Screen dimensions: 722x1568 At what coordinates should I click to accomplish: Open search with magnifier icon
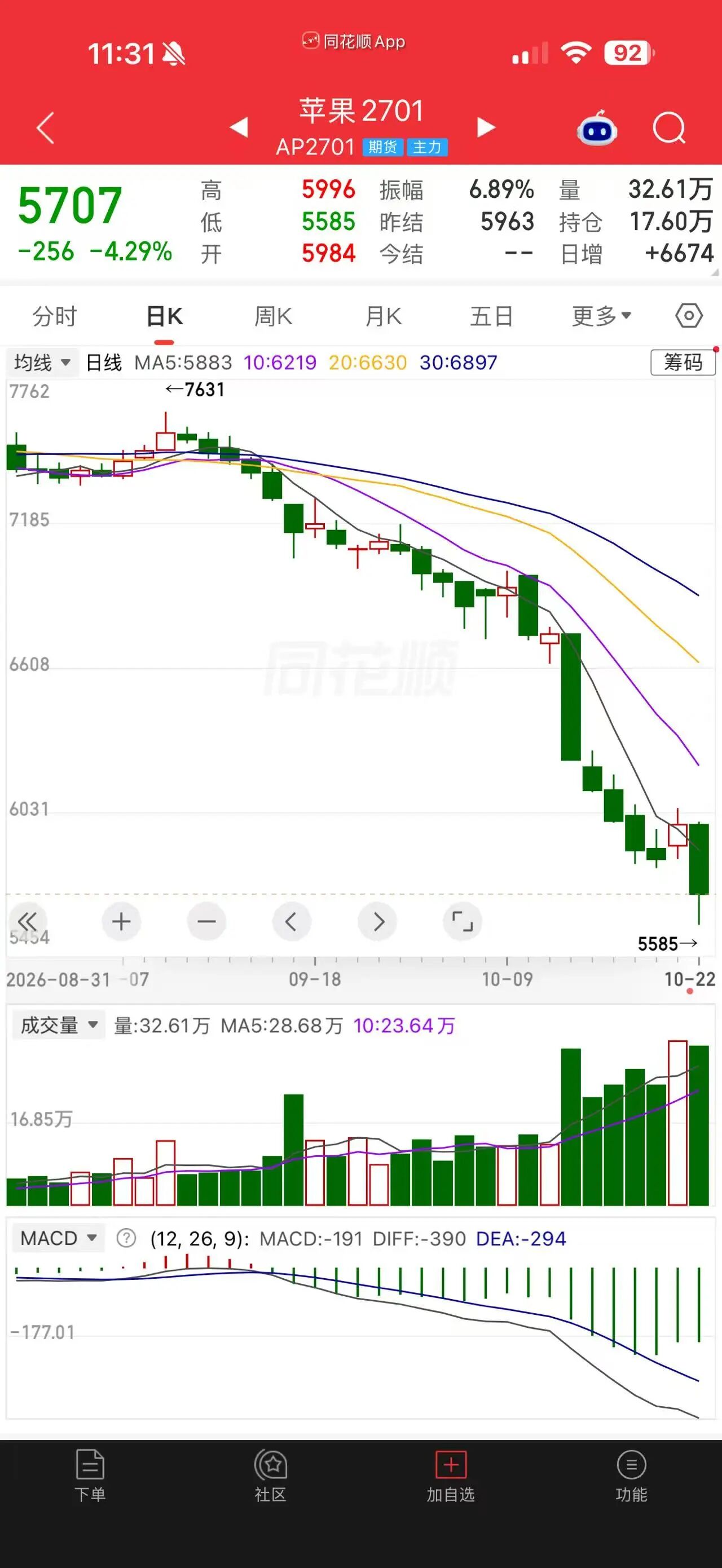coord(669,129)
